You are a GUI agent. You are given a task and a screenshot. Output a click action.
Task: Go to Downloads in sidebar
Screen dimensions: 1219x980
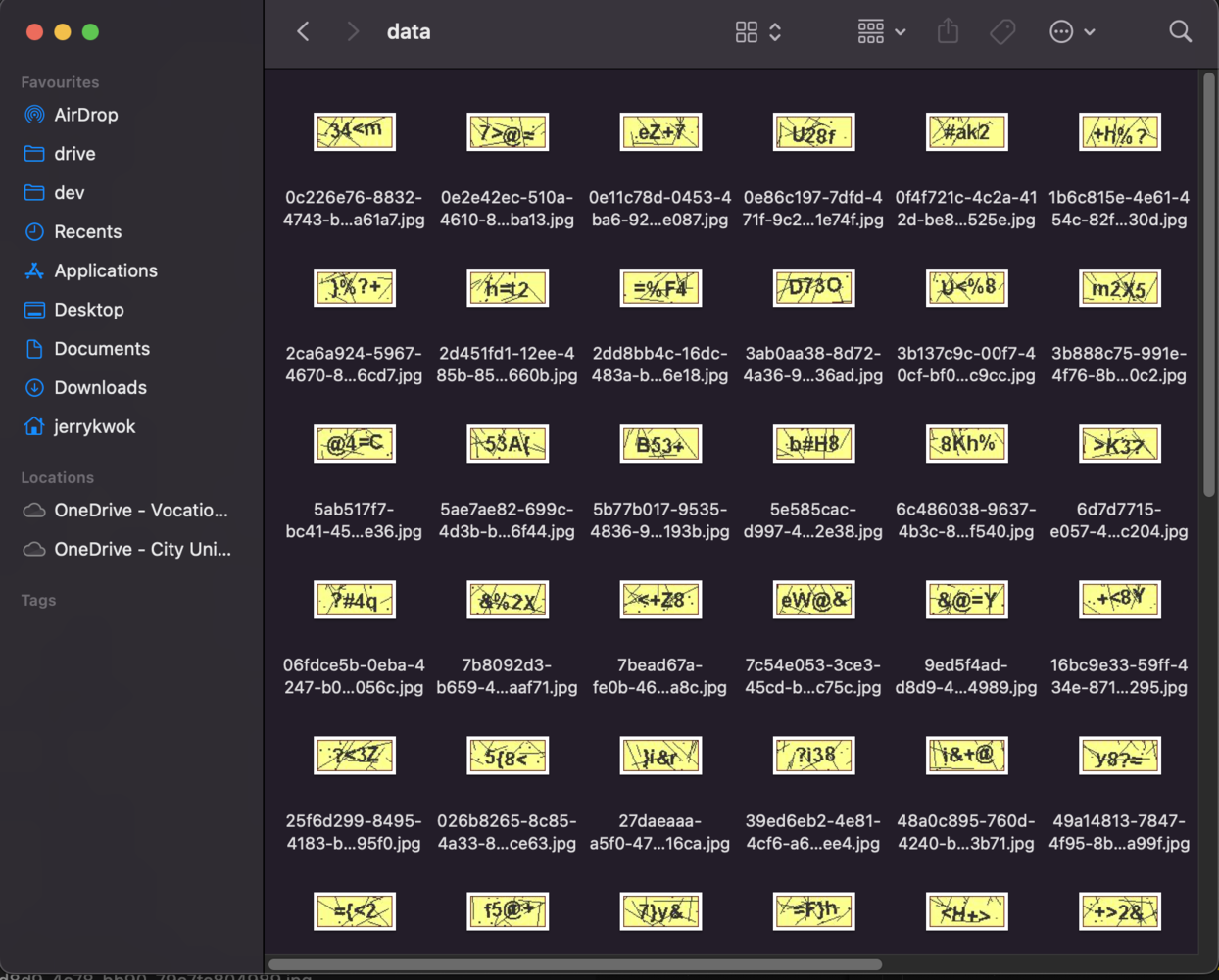click(x=100, y=387)
